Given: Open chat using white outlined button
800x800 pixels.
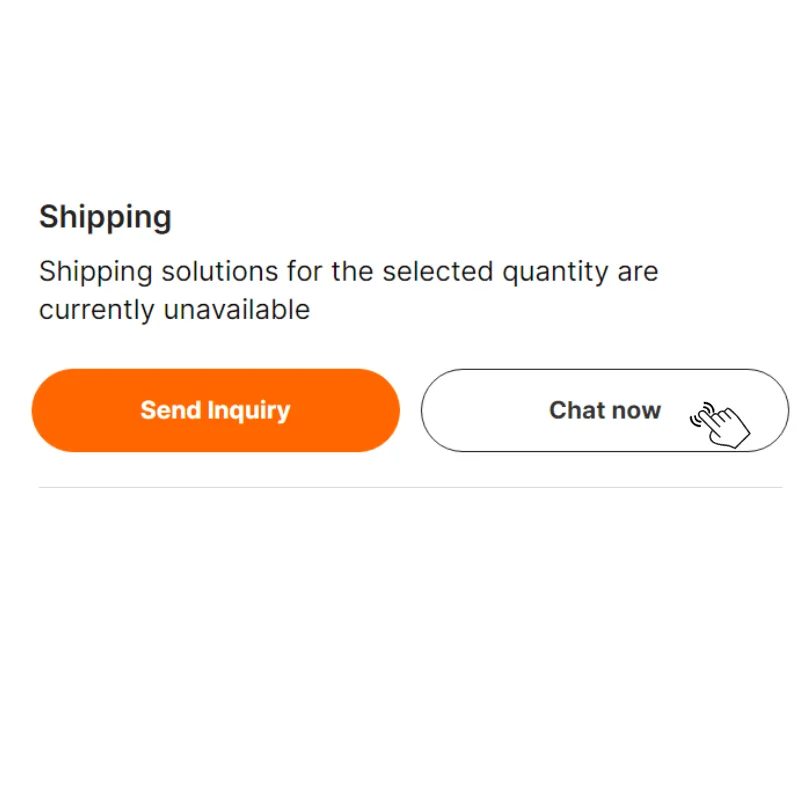Looking at the screenshot, I should point(604,410).
